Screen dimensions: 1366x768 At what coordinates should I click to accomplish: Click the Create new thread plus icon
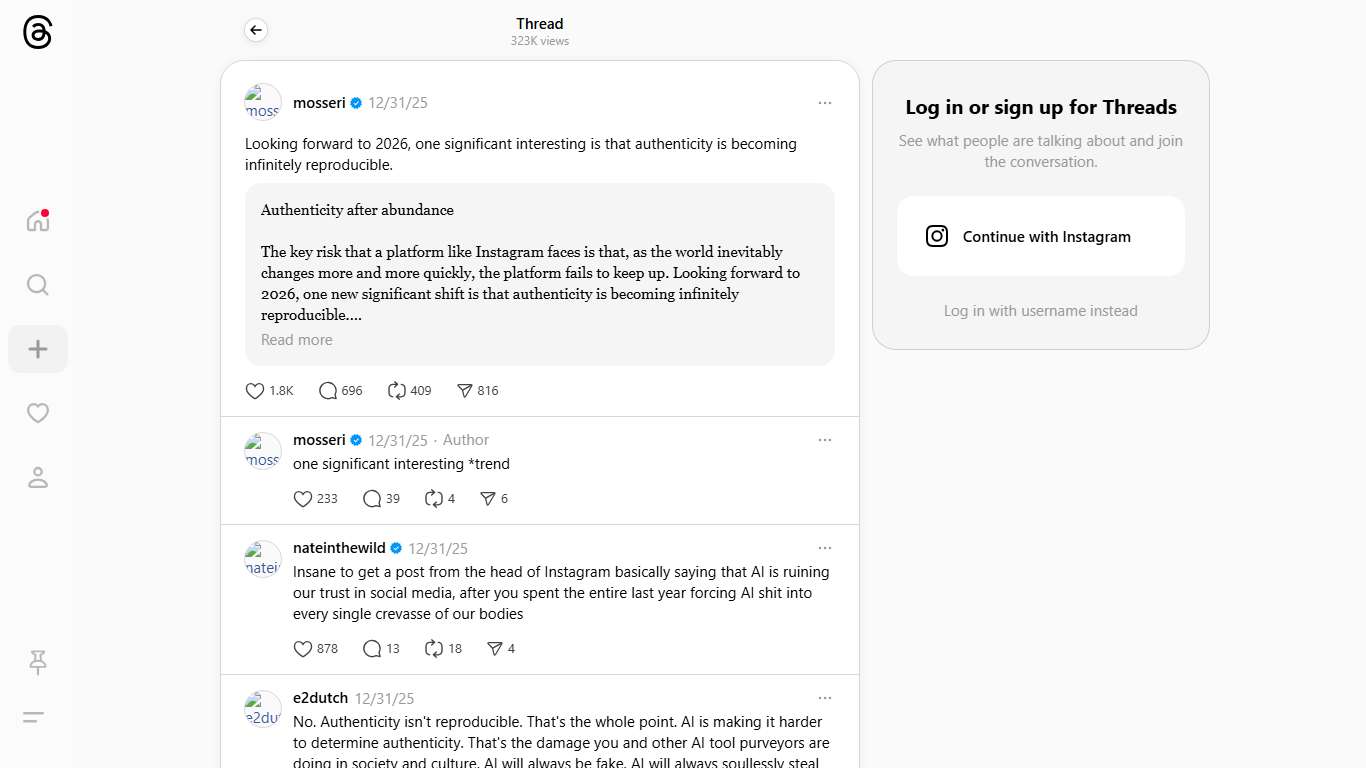coord(38,349)
